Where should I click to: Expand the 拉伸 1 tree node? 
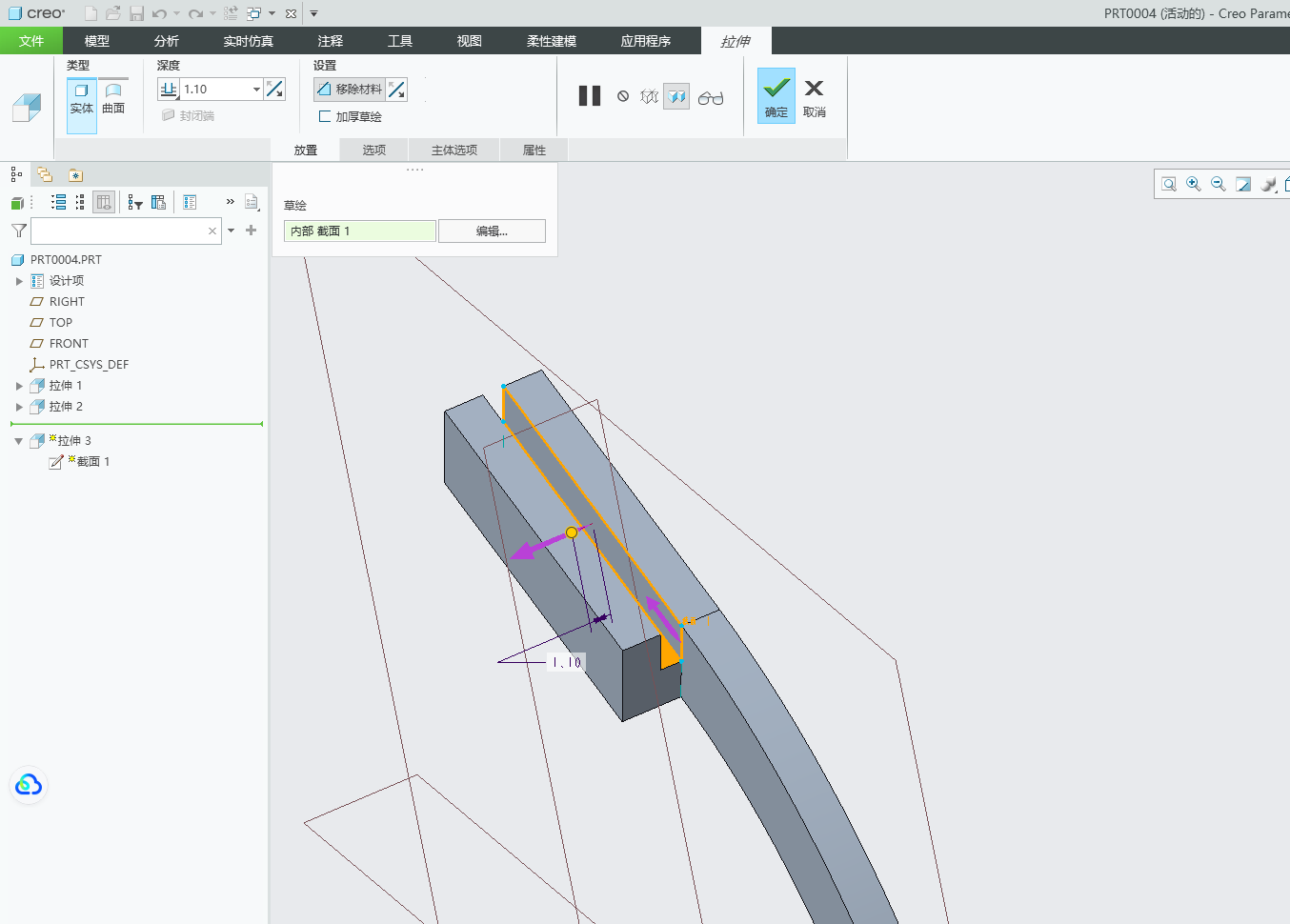[19, 386]
